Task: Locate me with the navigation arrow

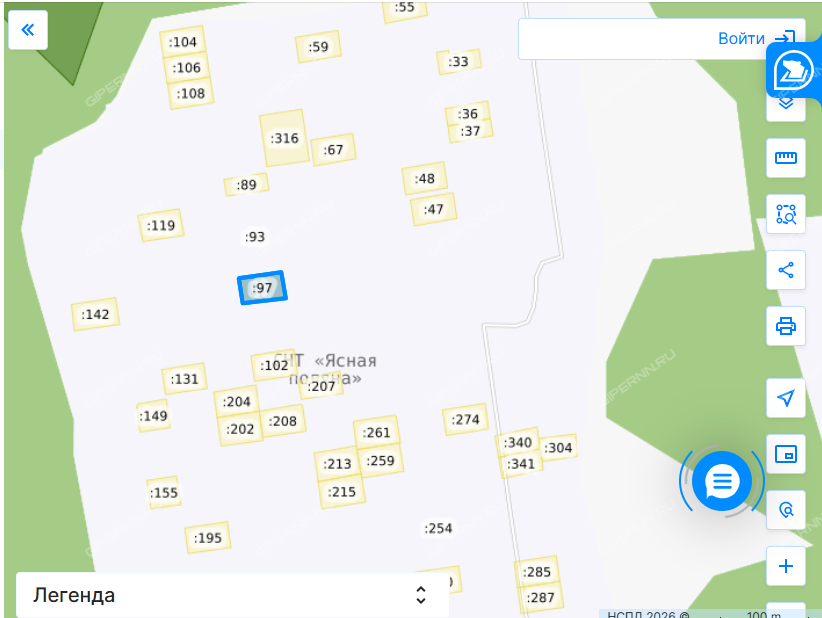Action: tap(785, 398)
